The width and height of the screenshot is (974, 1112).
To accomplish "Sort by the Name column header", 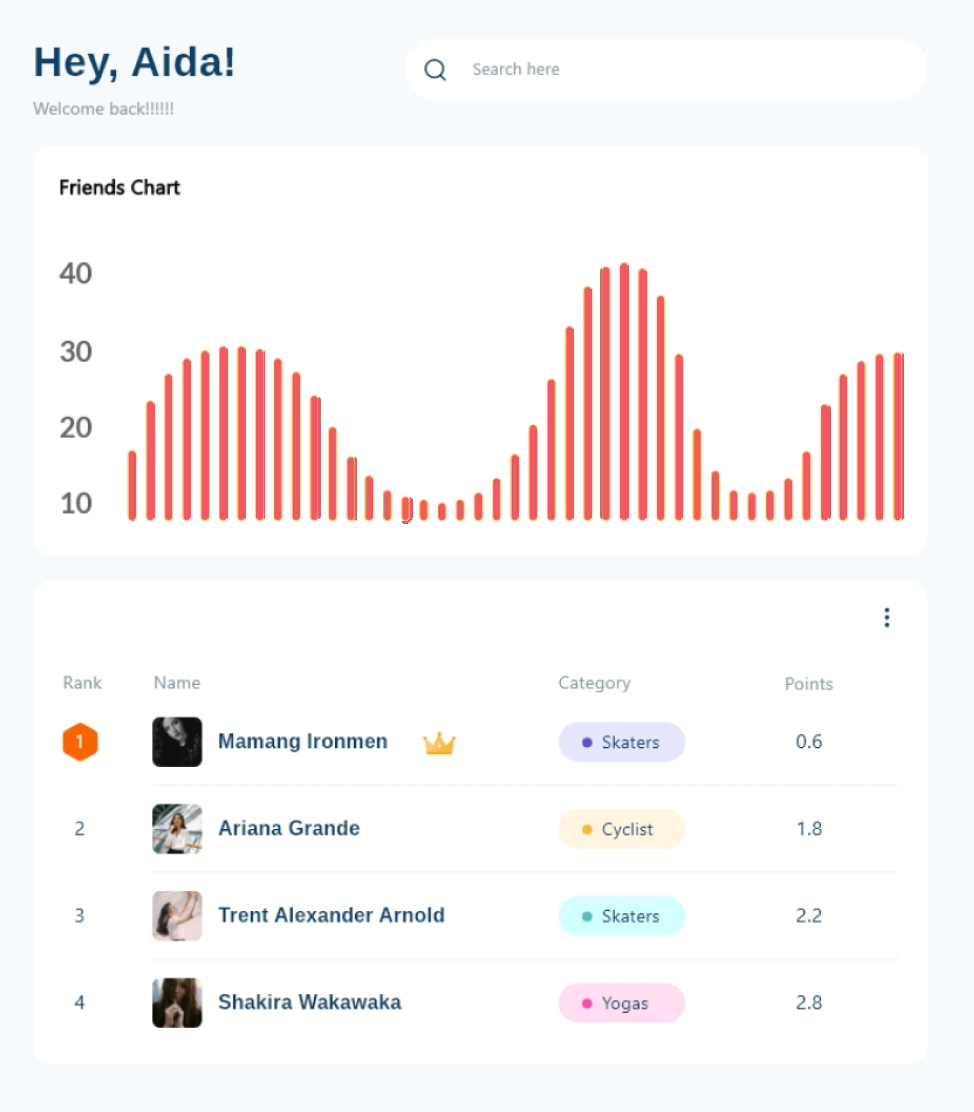I will pyautogui.click(x=177, y=683).
